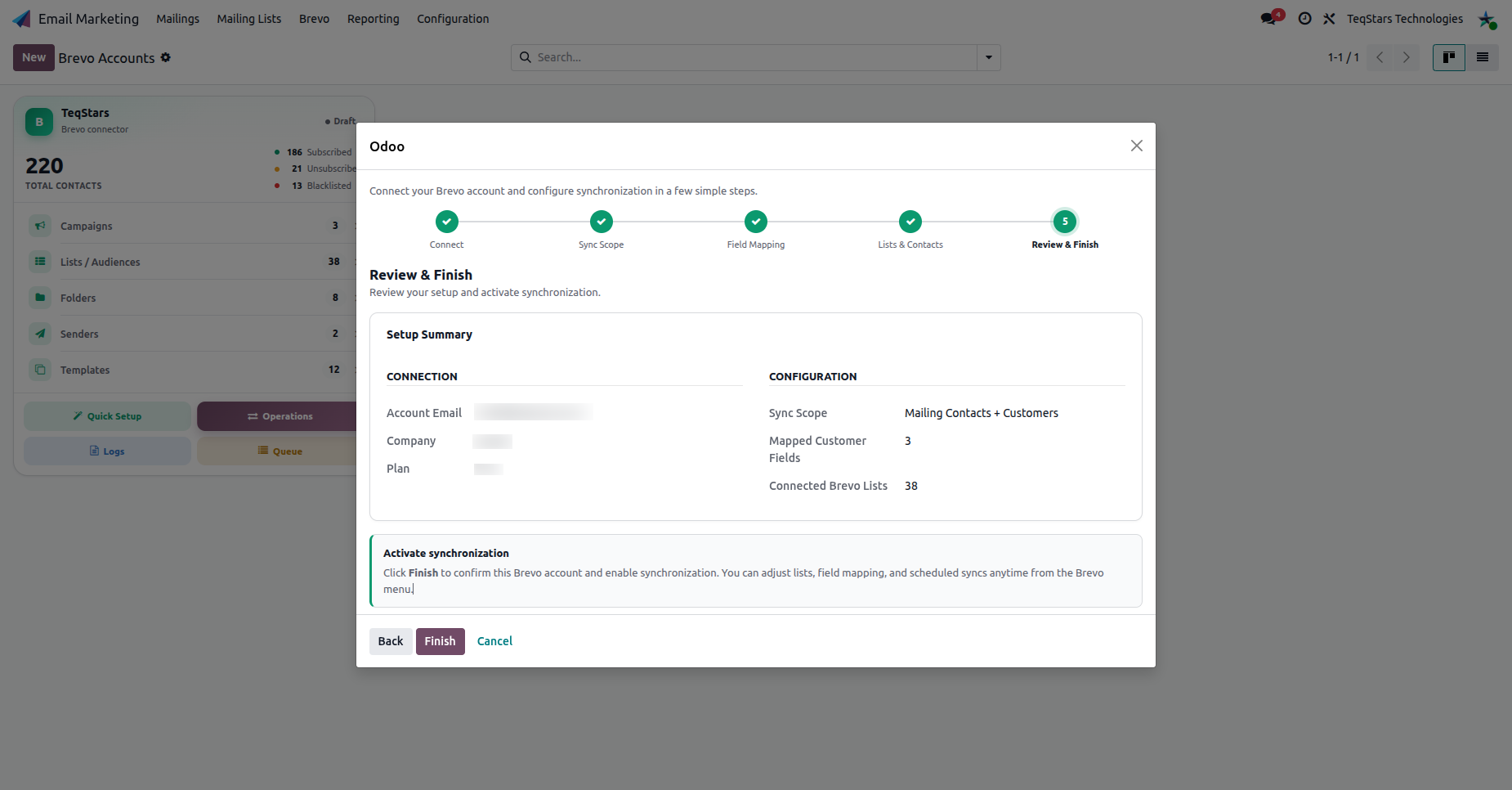Click the 13 Blacklisted stat
Image resolution: width=1512 pixels, height=790 pixels.
click(x=313, y=186)
